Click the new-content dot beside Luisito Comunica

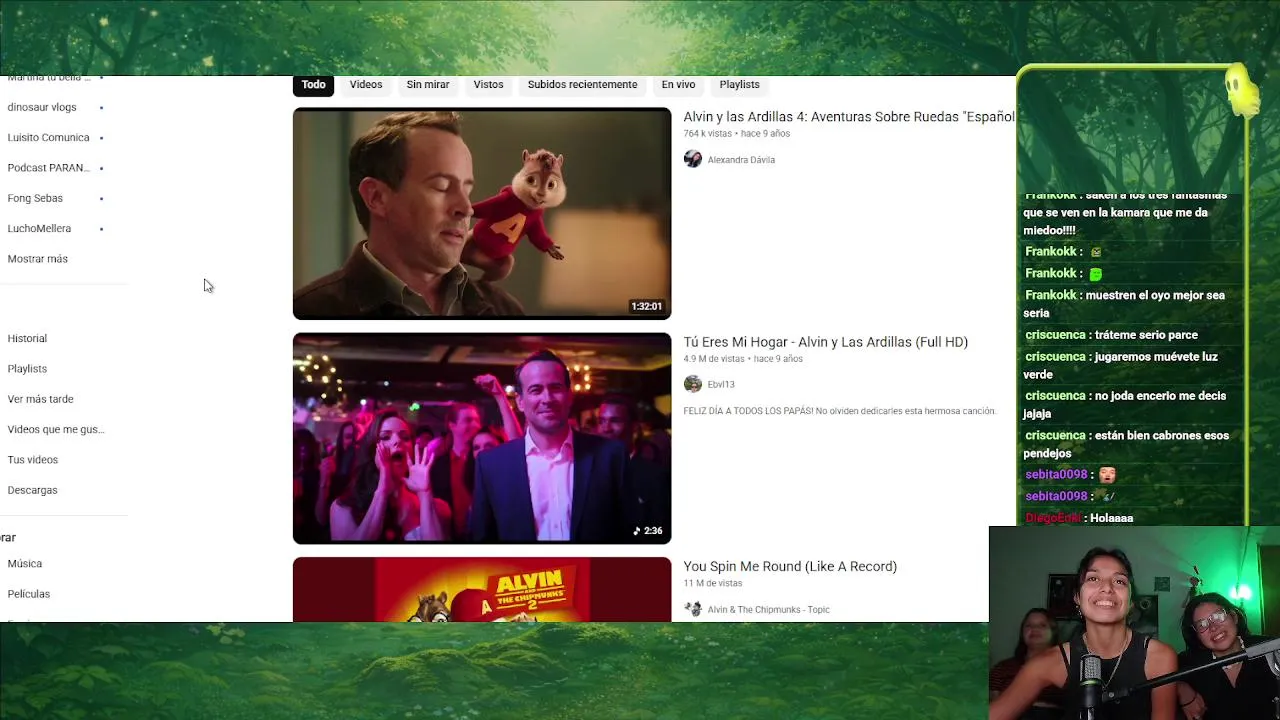click(101, 137)
